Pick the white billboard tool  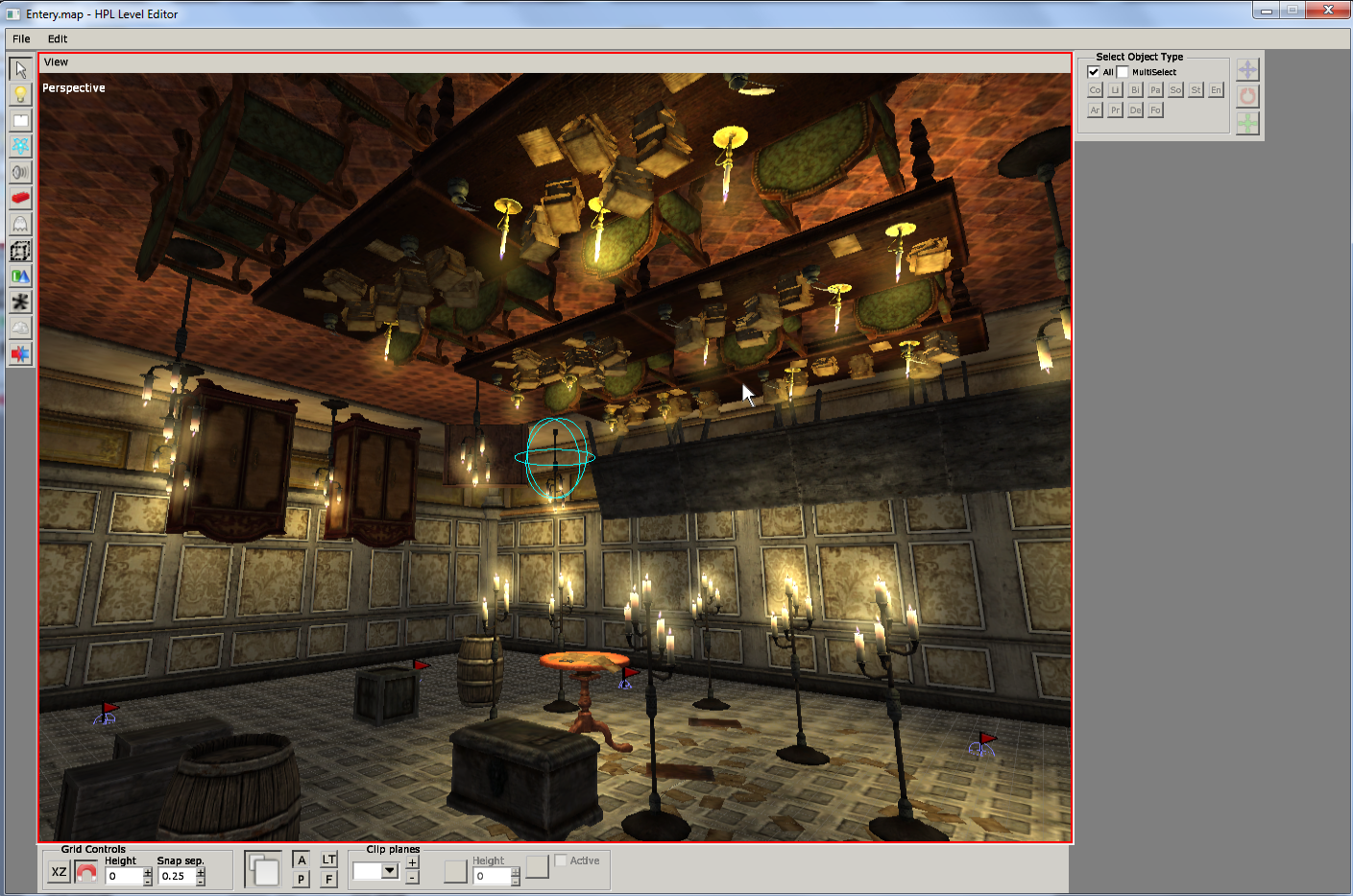pos(20,121)
